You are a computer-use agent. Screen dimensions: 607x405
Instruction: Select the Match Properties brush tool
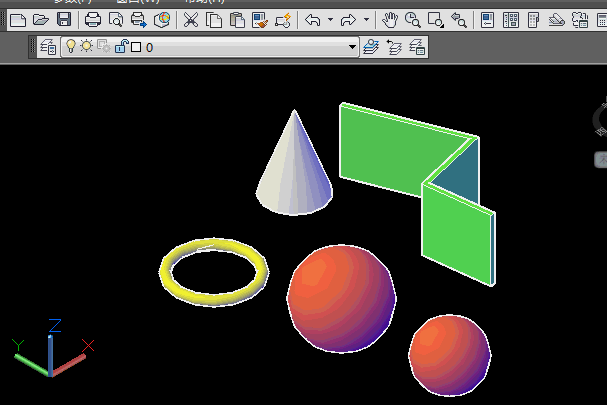pyautogui.click(x=260, y=20)
